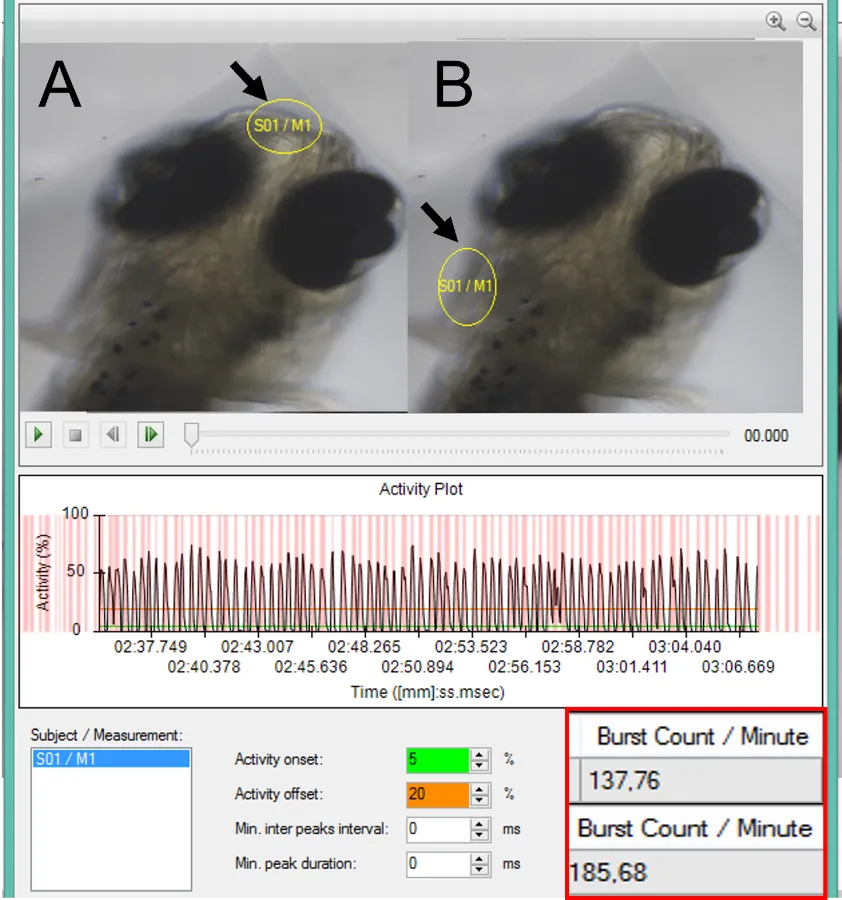The image size is (842, 900).
Task: Step back one frame
Action: pyautogui.click(x=112, y=435)
